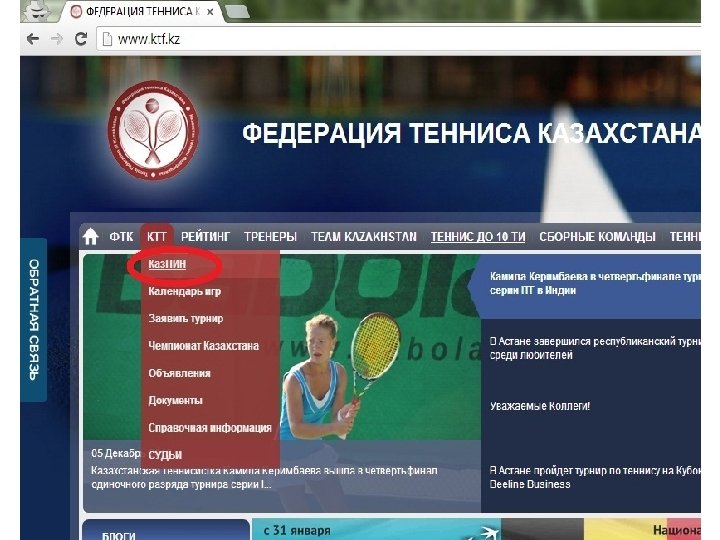Click the page icon in the address bar
720x540 pixels.
[107, 39]
